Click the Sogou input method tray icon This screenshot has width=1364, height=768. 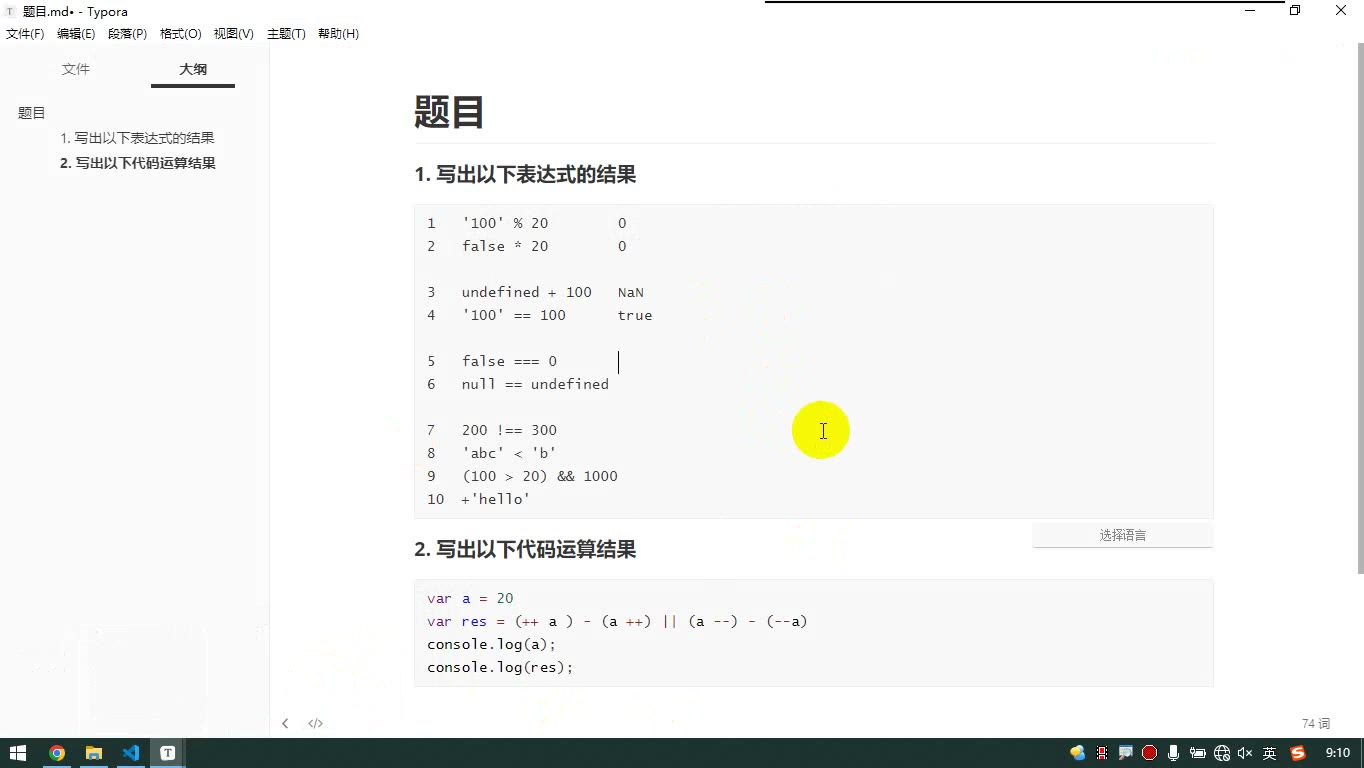1298,753
